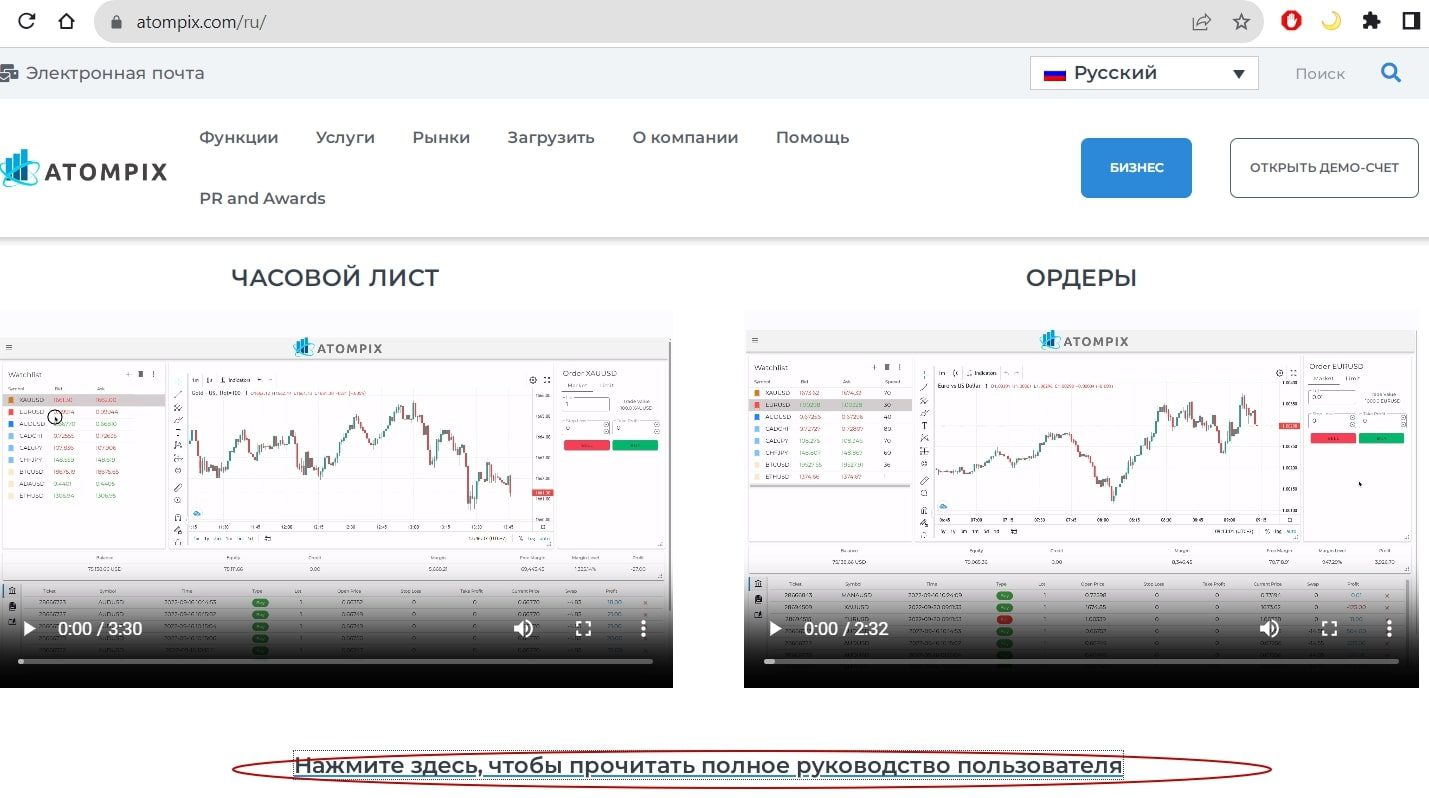Image resolution: width=1429 pixels, height=798 pixels.
Task: Open more options on ОРДЕРЫ video
Action: 1389,629
